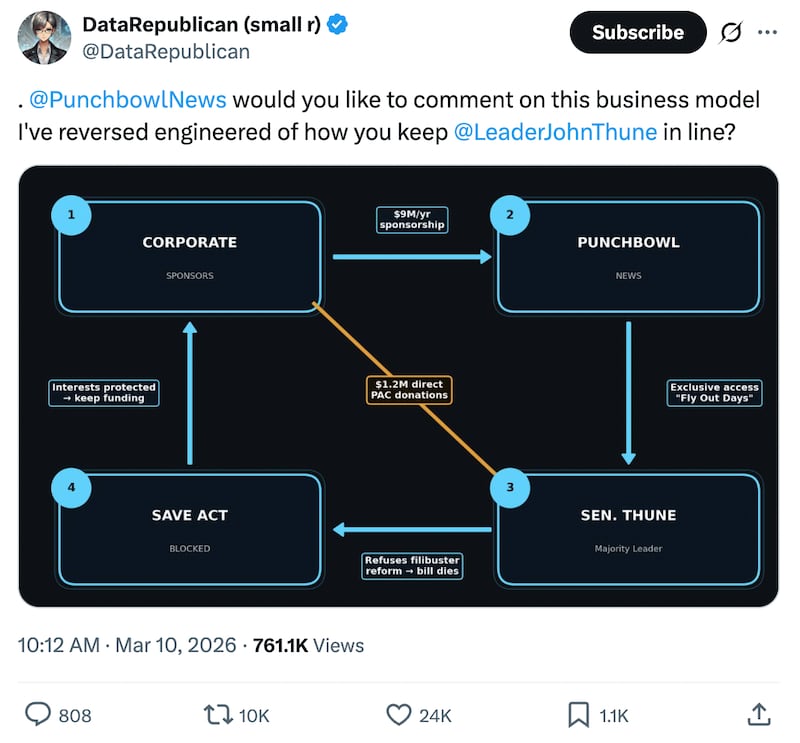Enlarge the business model diagram image

[398, 385]
